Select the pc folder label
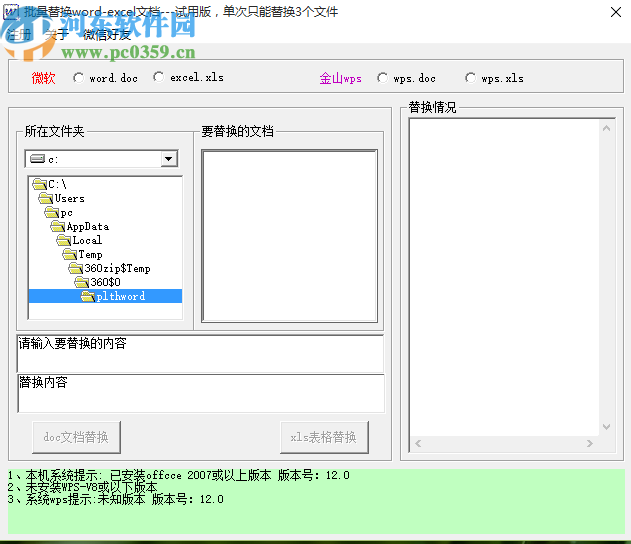This screenshot has width=631, height=544. (x=66, y=212)
